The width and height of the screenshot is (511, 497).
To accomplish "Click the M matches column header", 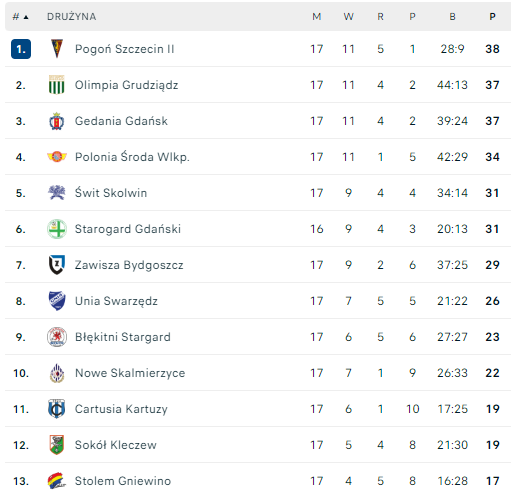I will (317, 17).
